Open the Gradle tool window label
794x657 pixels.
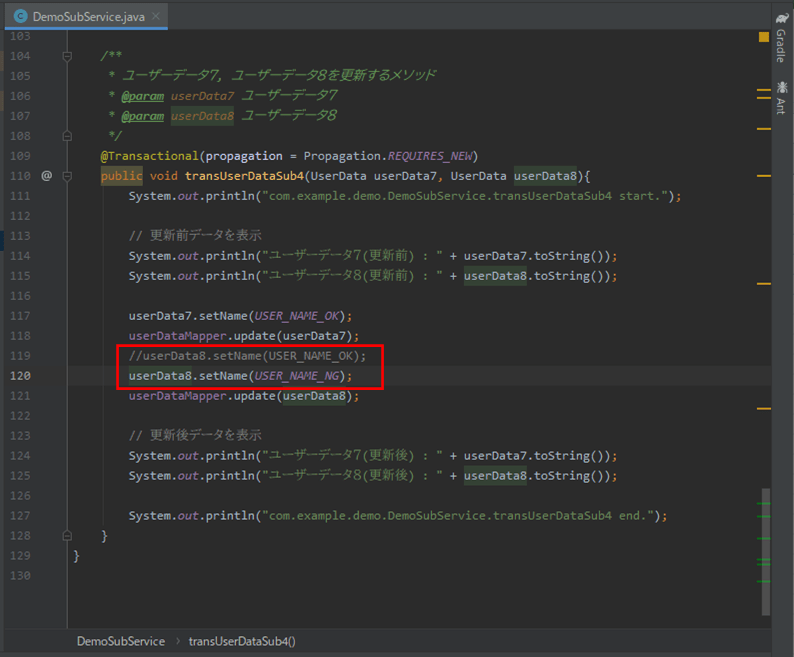[781, 46]
